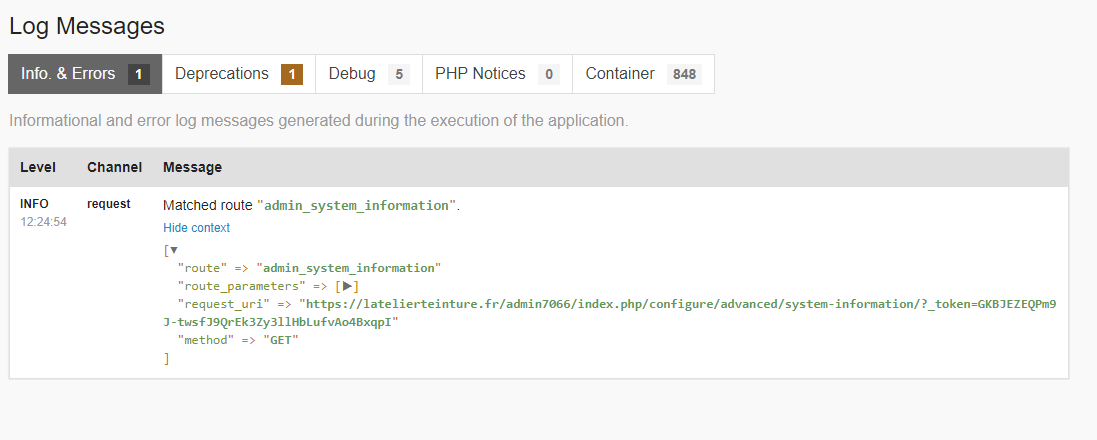Click the Matched route message text

(311, 206)
